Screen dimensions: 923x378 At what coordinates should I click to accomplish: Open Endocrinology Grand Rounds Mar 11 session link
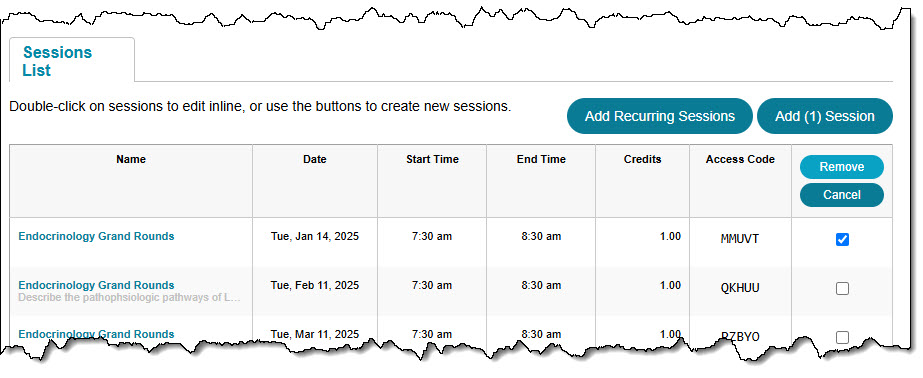coord(97,334)
